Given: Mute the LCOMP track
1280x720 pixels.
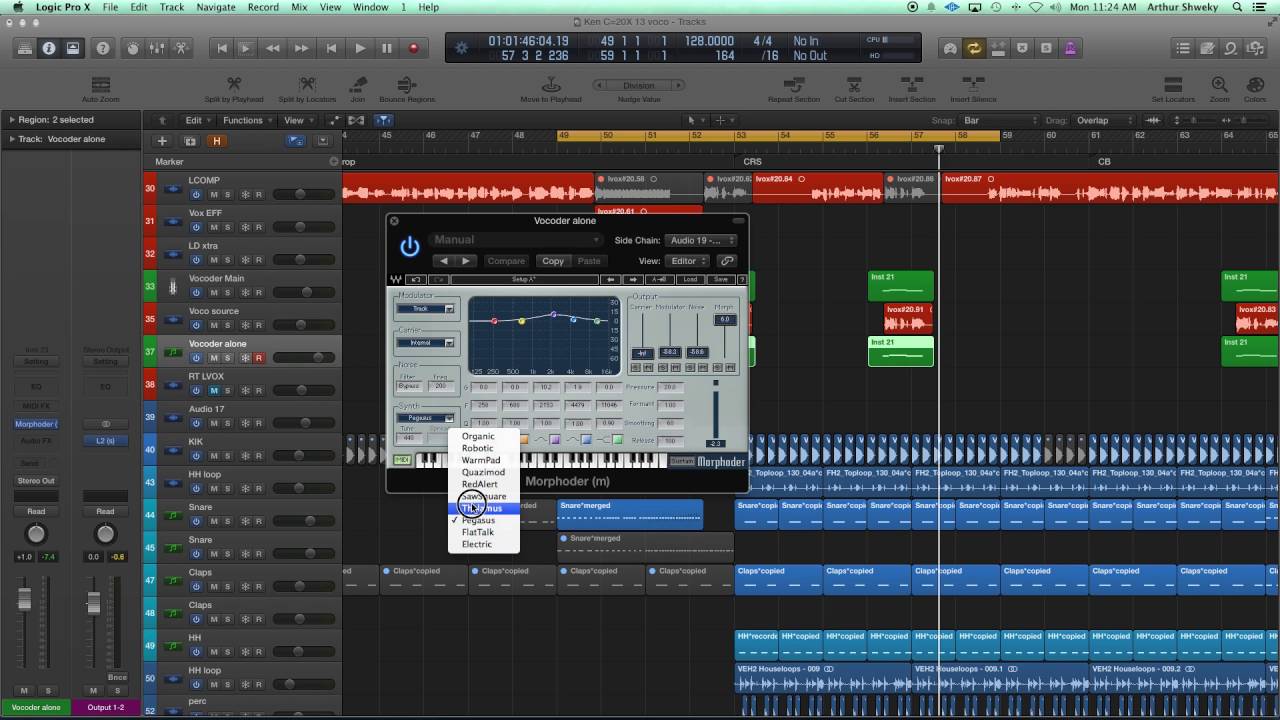Looking at the screenshot, I should click(x=213, y=195).
